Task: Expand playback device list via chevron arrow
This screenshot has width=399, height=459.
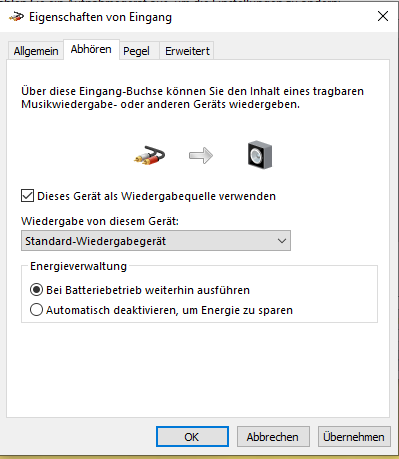Action: [282, 241]
